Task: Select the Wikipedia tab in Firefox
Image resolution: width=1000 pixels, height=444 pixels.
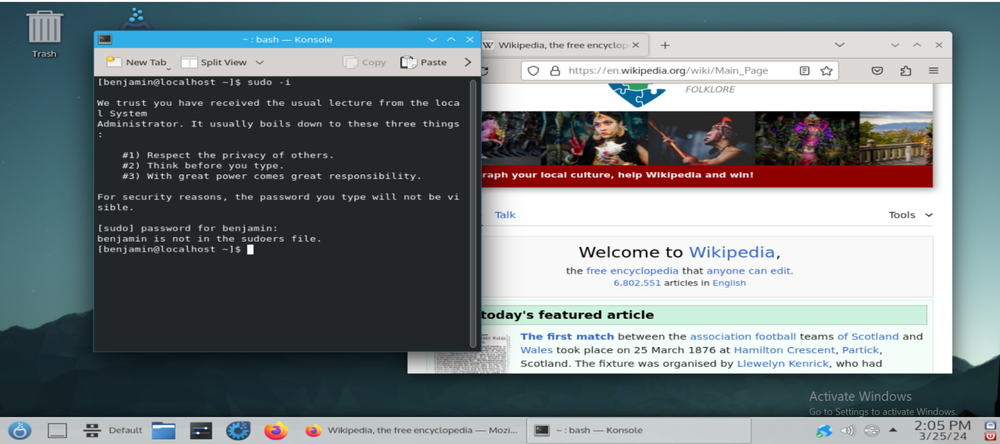Action: pyautogui.click(x=564, y=45)
